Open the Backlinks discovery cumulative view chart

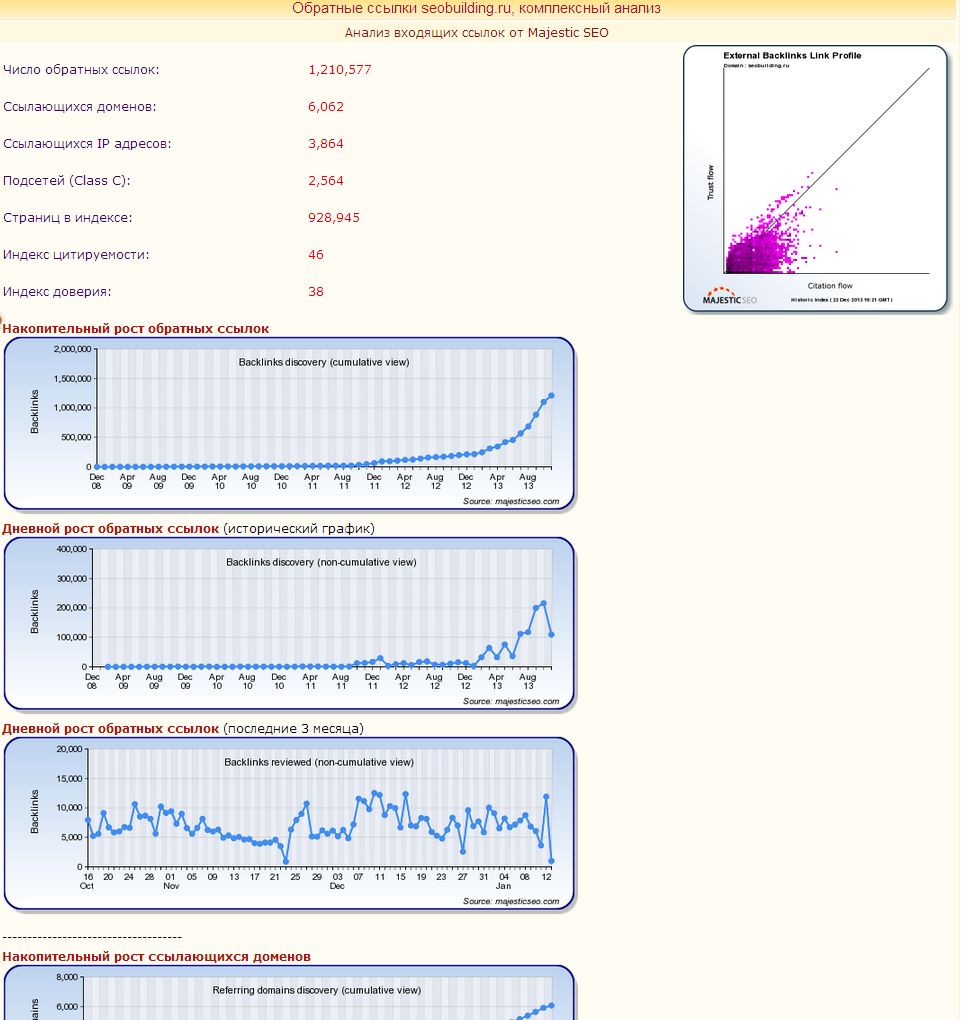coord(289,424)
